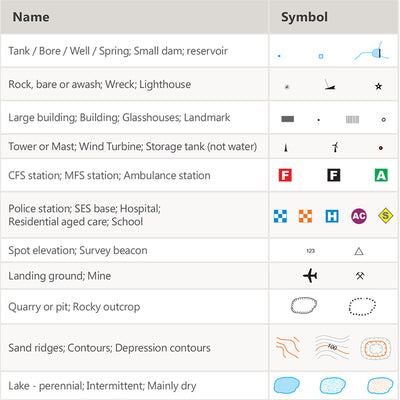Click the Depression contours symbol
This screenshot has width=400, height=400.
[376, 348]
